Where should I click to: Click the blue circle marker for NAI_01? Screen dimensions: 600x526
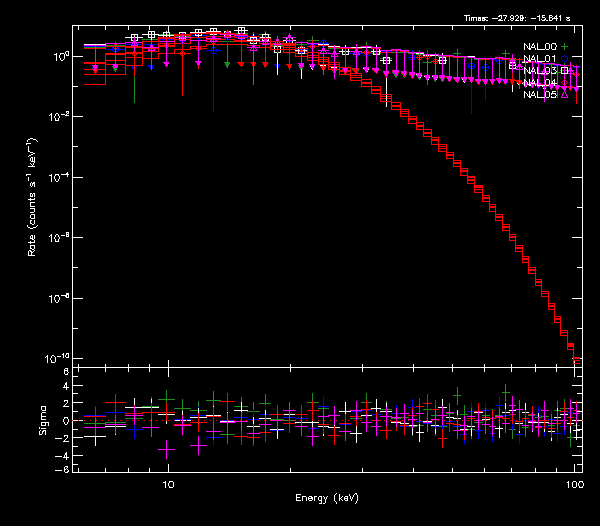point(565,58)
